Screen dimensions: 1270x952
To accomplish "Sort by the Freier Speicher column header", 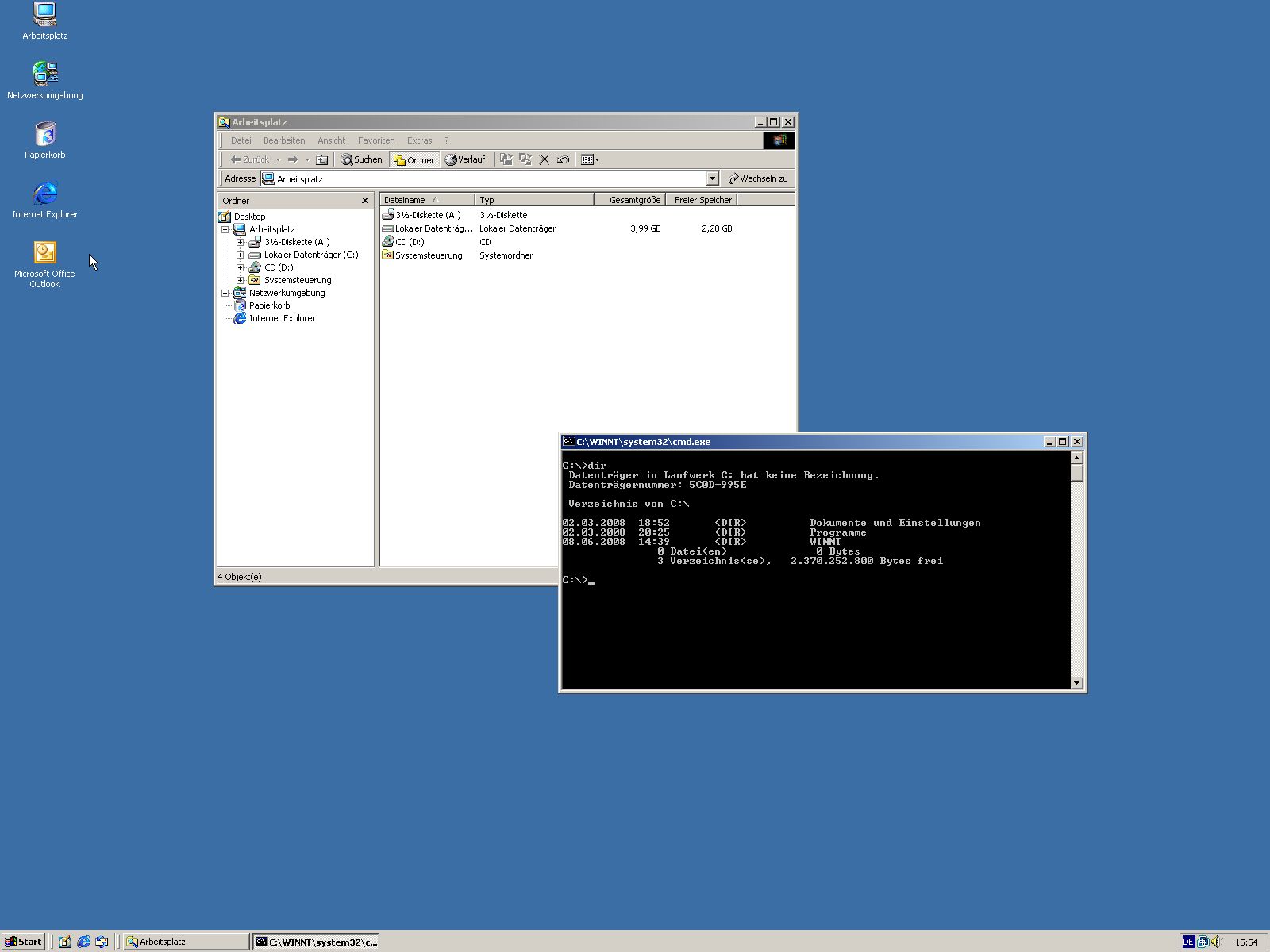I will pyautogui.click(x=701, y=200).
